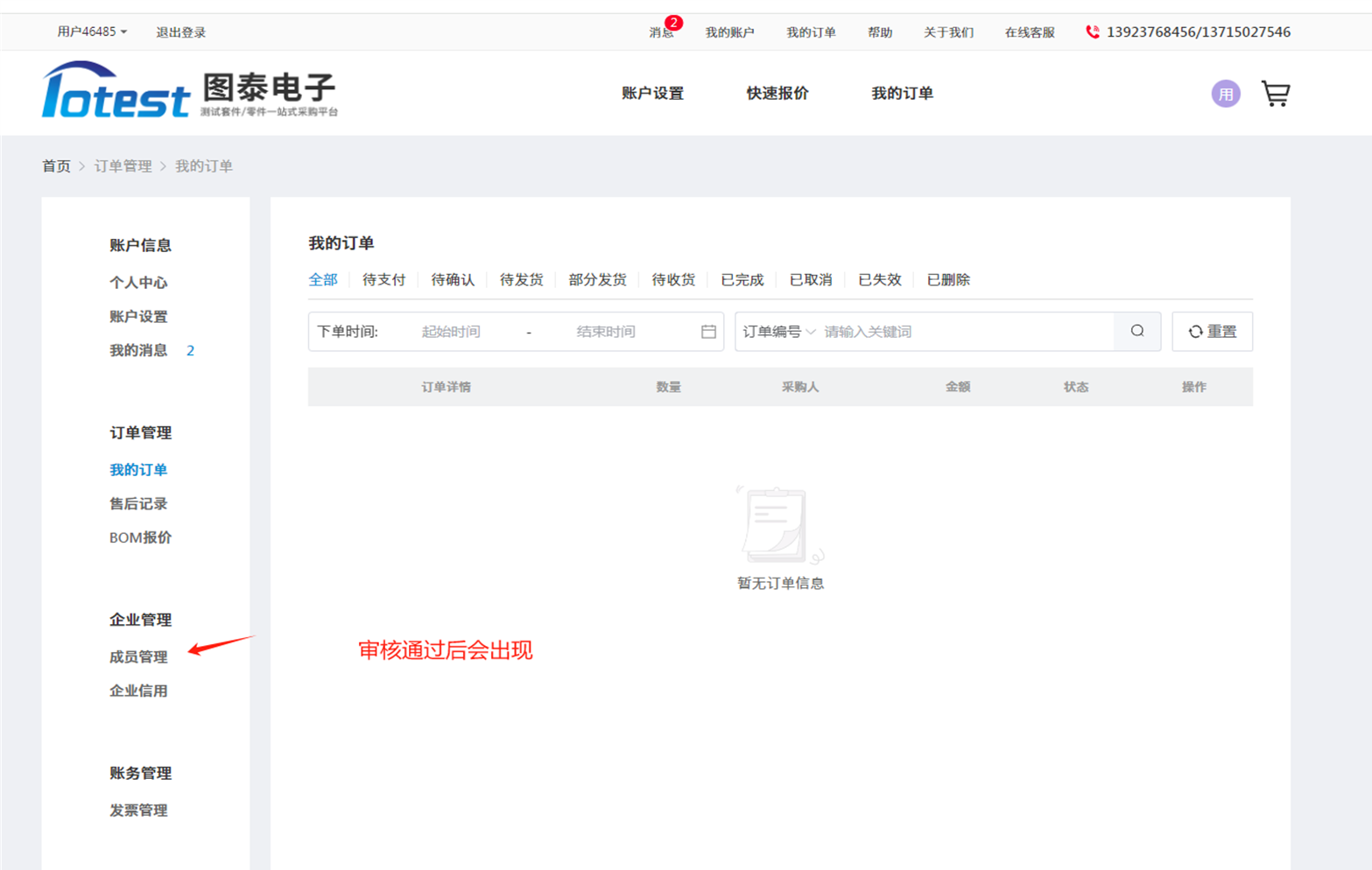Open 成员管理 in the sidebar

click(x=138, y=656)
